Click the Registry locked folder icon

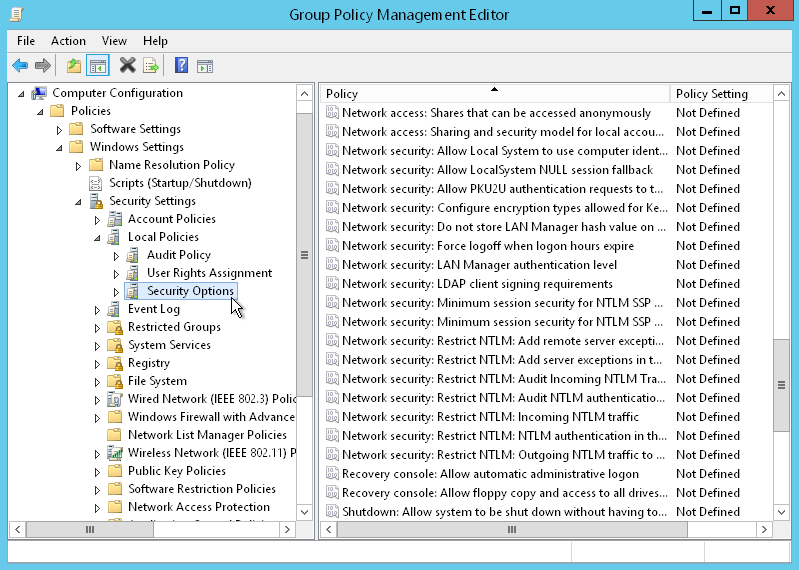tap(115, 364)
